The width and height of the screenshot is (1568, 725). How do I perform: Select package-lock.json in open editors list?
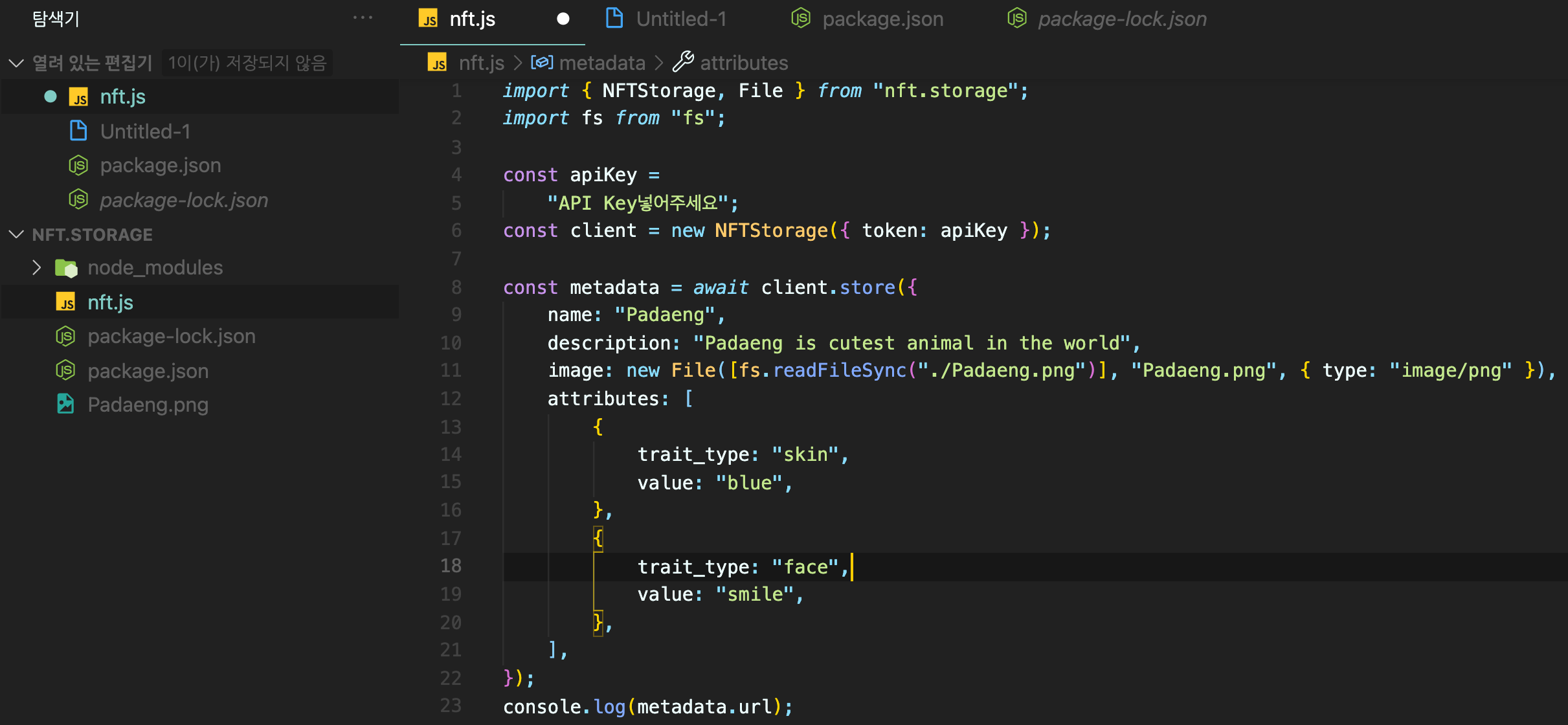click(184, 200)
